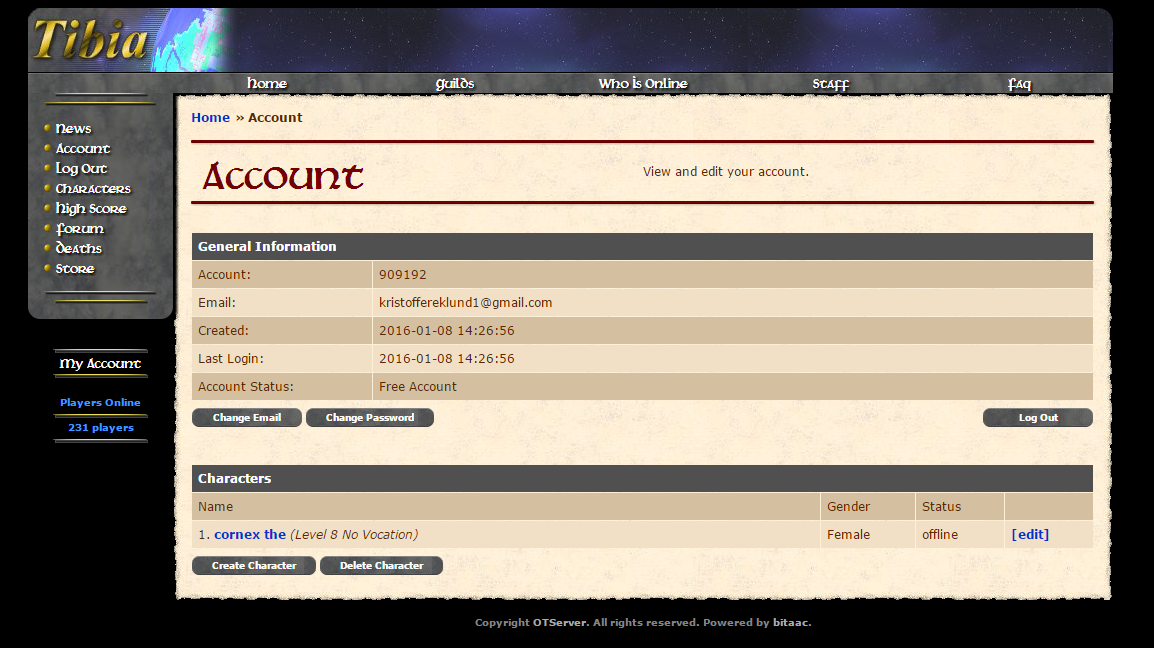This screenshot has width=1154, height=648.
Task: Open Store in the sidebar
Action: pos(74,269)
